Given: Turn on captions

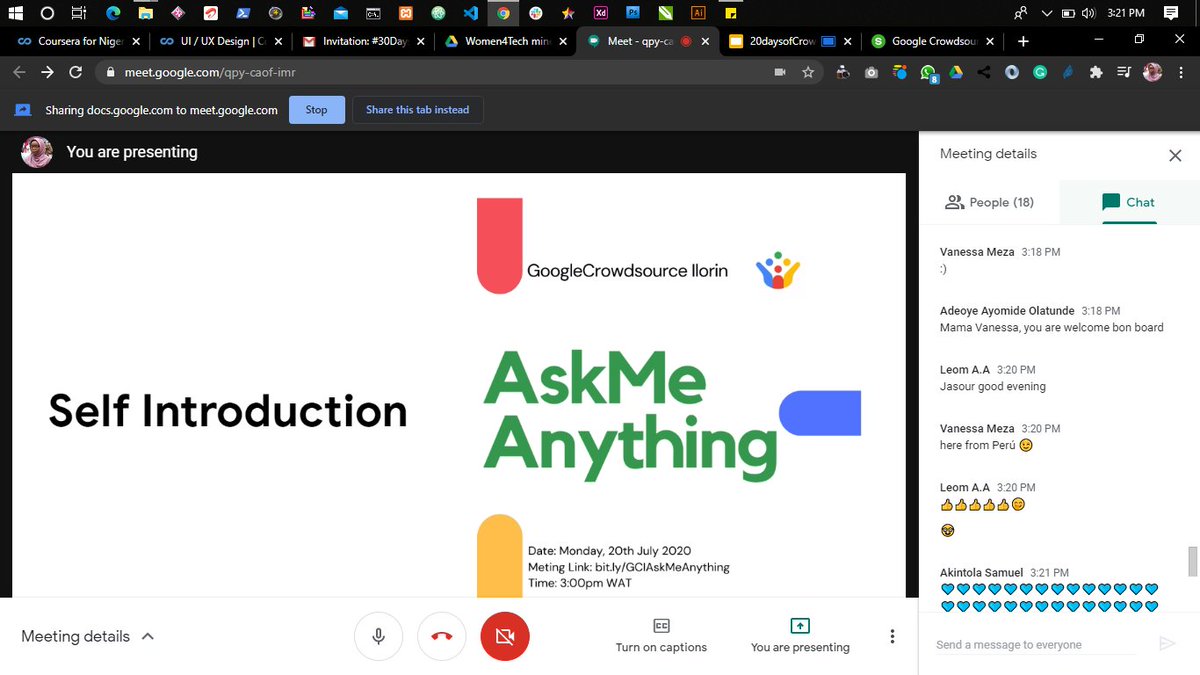Looking at the screenshot, I should (x=661, y=635).
